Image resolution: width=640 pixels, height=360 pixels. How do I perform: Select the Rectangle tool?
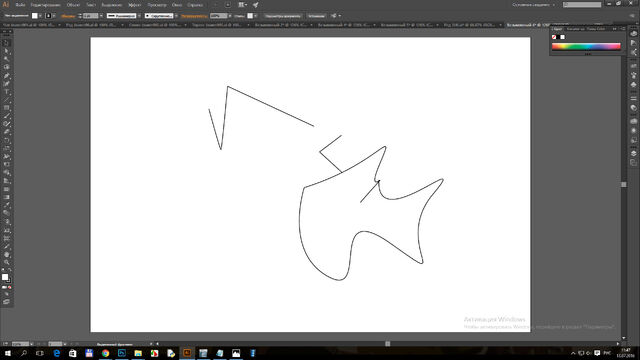pos(7,108)
